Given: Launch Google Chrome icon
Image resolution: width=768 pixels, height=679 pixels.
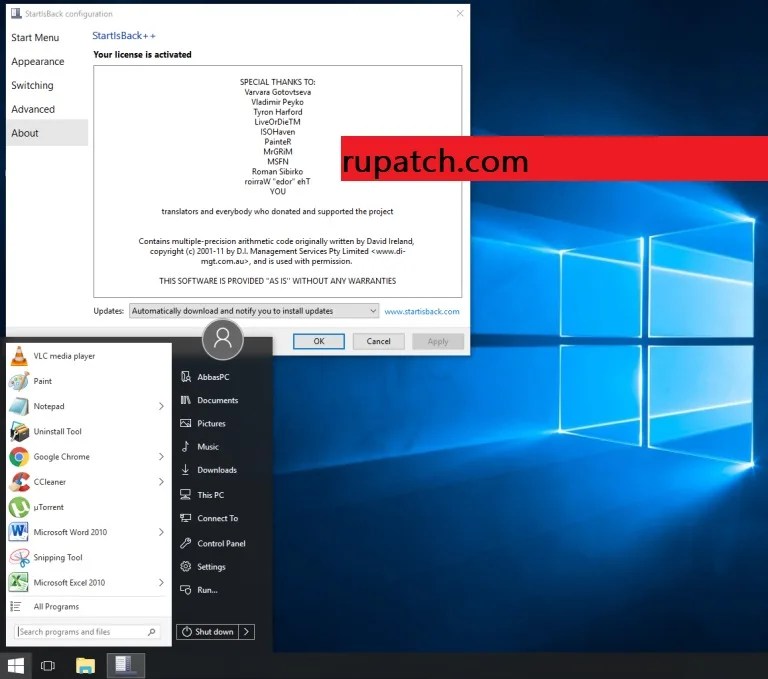Looking at the screenshot, I should 19,457.
